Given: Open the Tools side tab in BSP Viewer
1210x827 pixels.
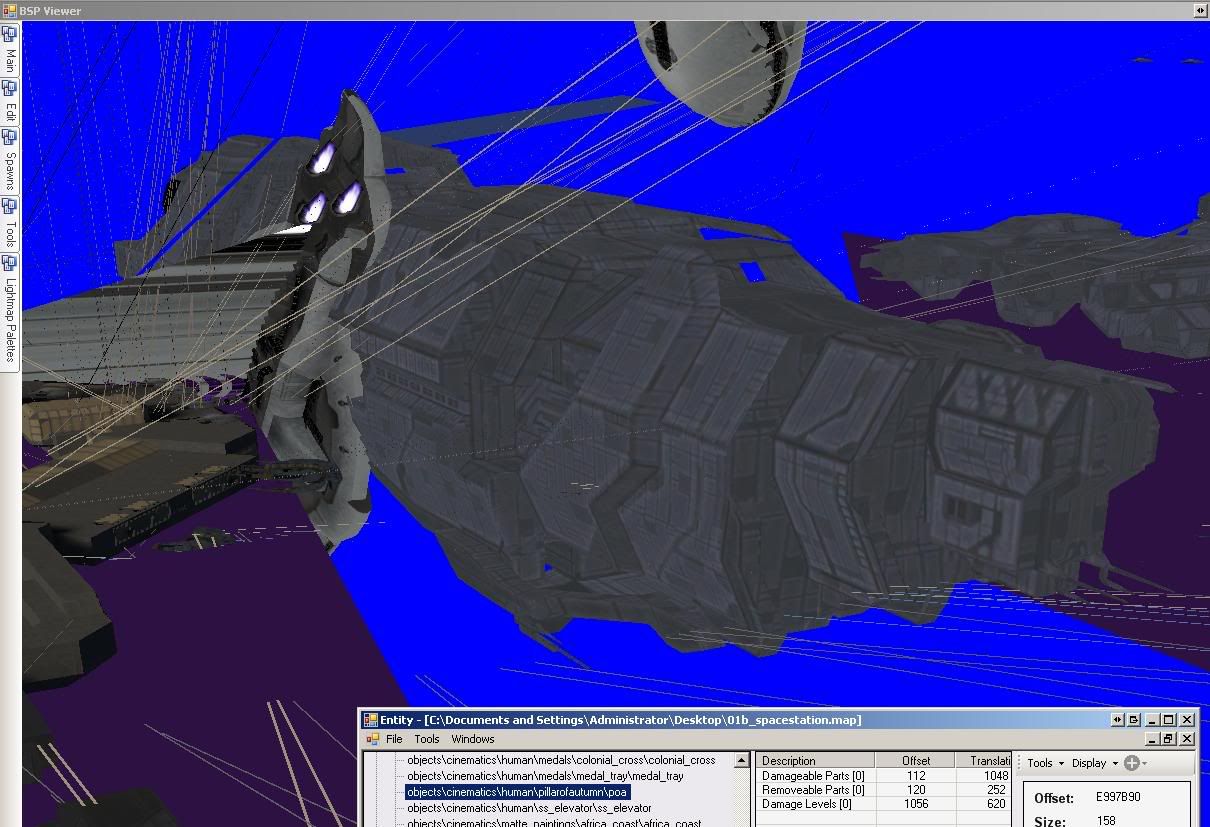Looking at the screenshot, I should (10, 223).
